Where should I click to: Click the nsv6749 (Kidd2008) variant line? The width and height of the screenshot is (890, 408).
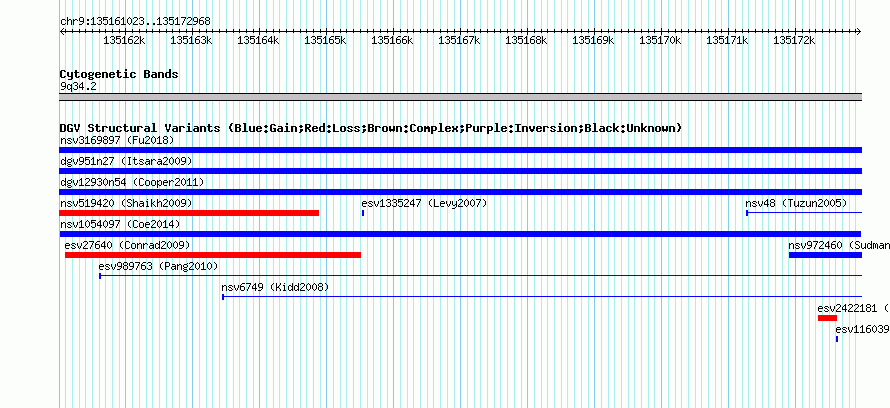pyautogui.click(x=542, y=297)
